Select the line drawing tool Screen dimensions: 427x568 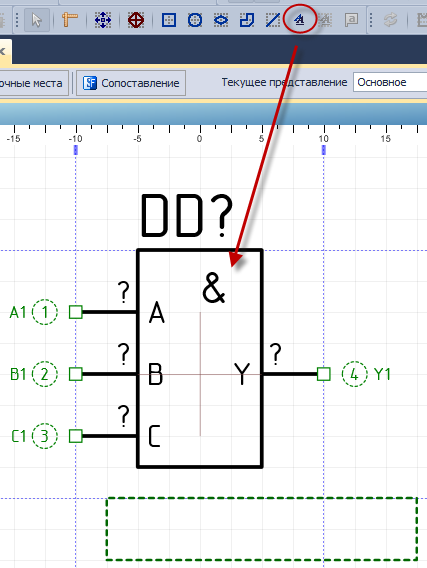(x=273, y=20)
